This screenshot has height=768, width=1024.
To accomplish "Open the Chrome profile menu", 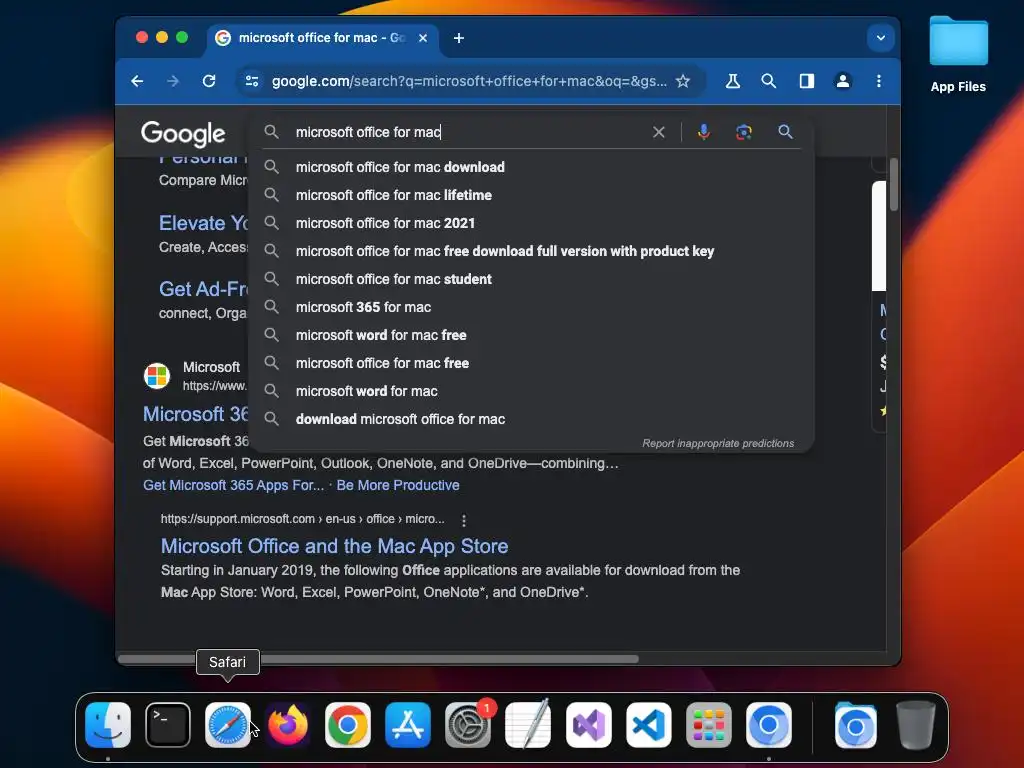I will (843, 81).
